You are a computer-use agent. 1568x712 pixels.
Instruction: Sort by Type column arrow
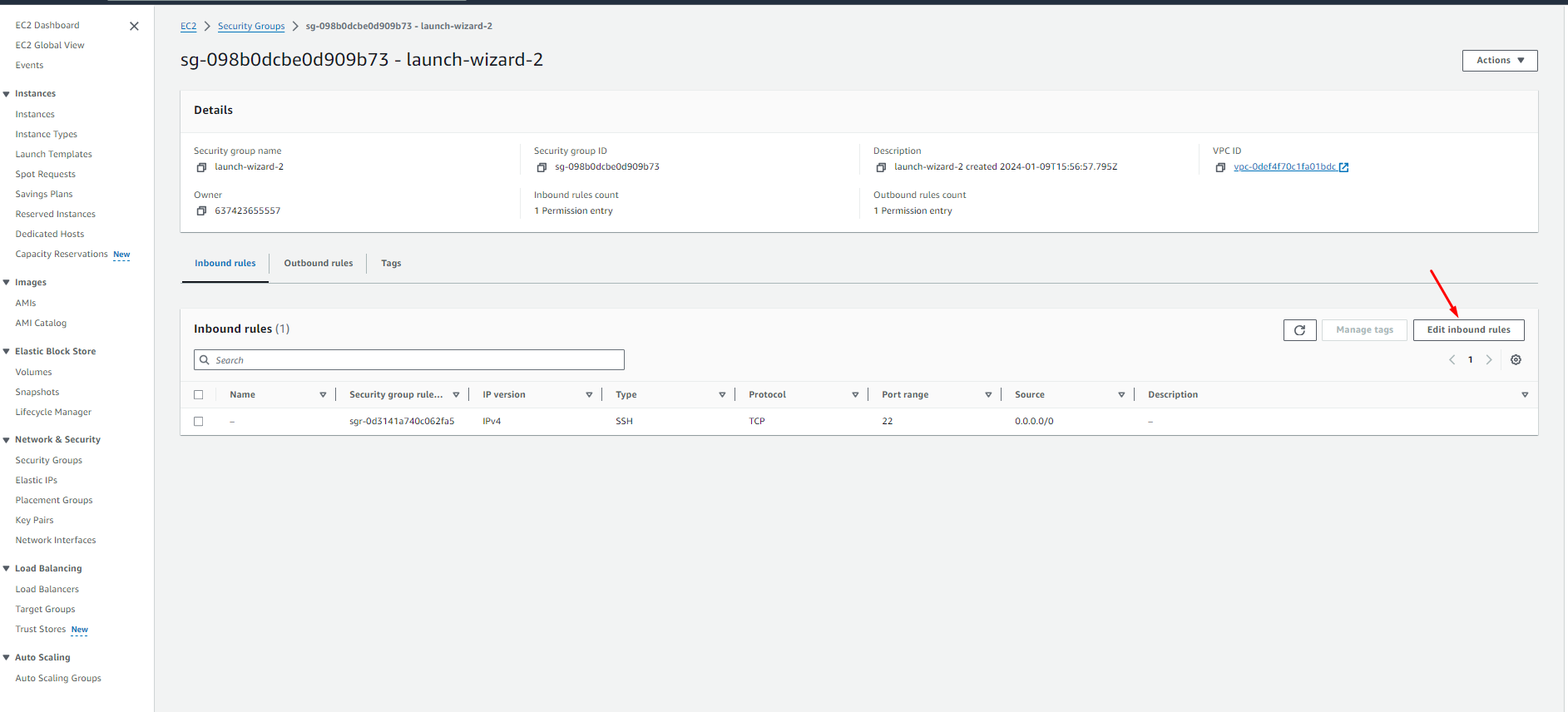coord(722,395)
